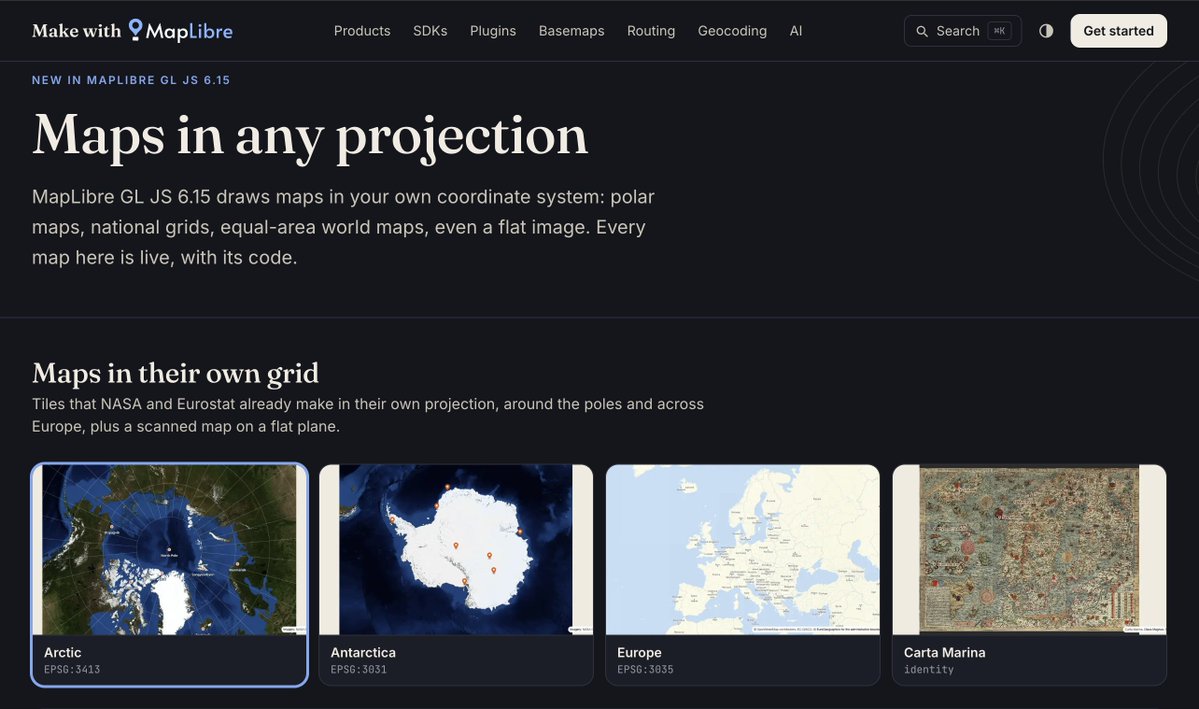Click the Maps in their own grid heading
This screenshot has width=1199, height=709.
click(175, 373)
